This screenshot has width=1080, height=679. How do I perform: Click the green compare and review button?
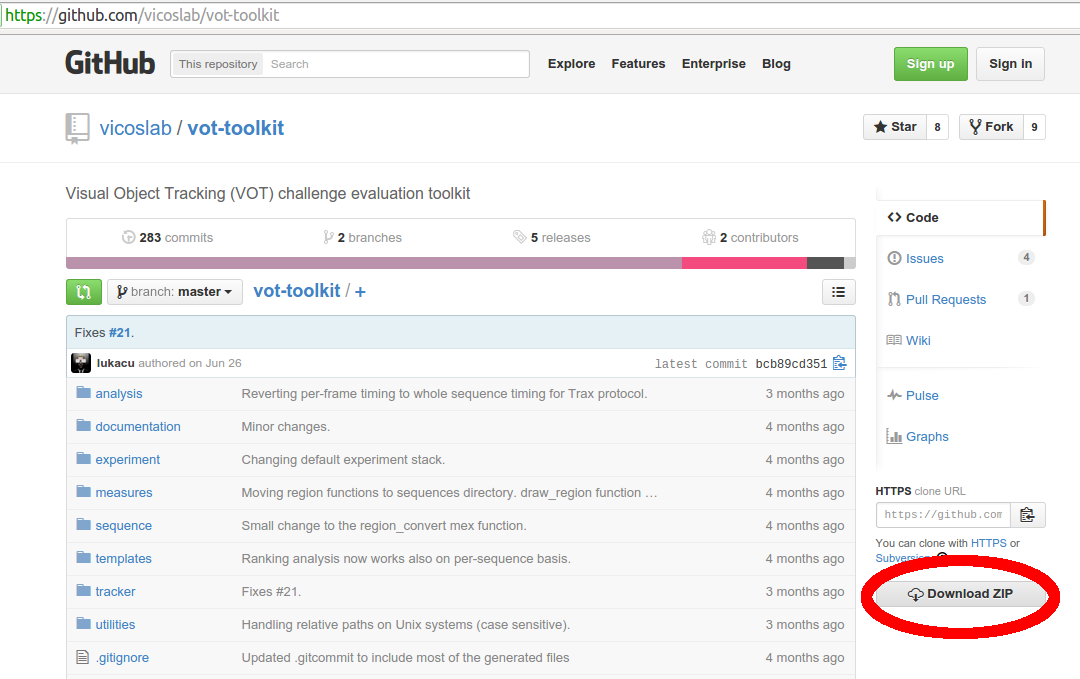point(84,292)
